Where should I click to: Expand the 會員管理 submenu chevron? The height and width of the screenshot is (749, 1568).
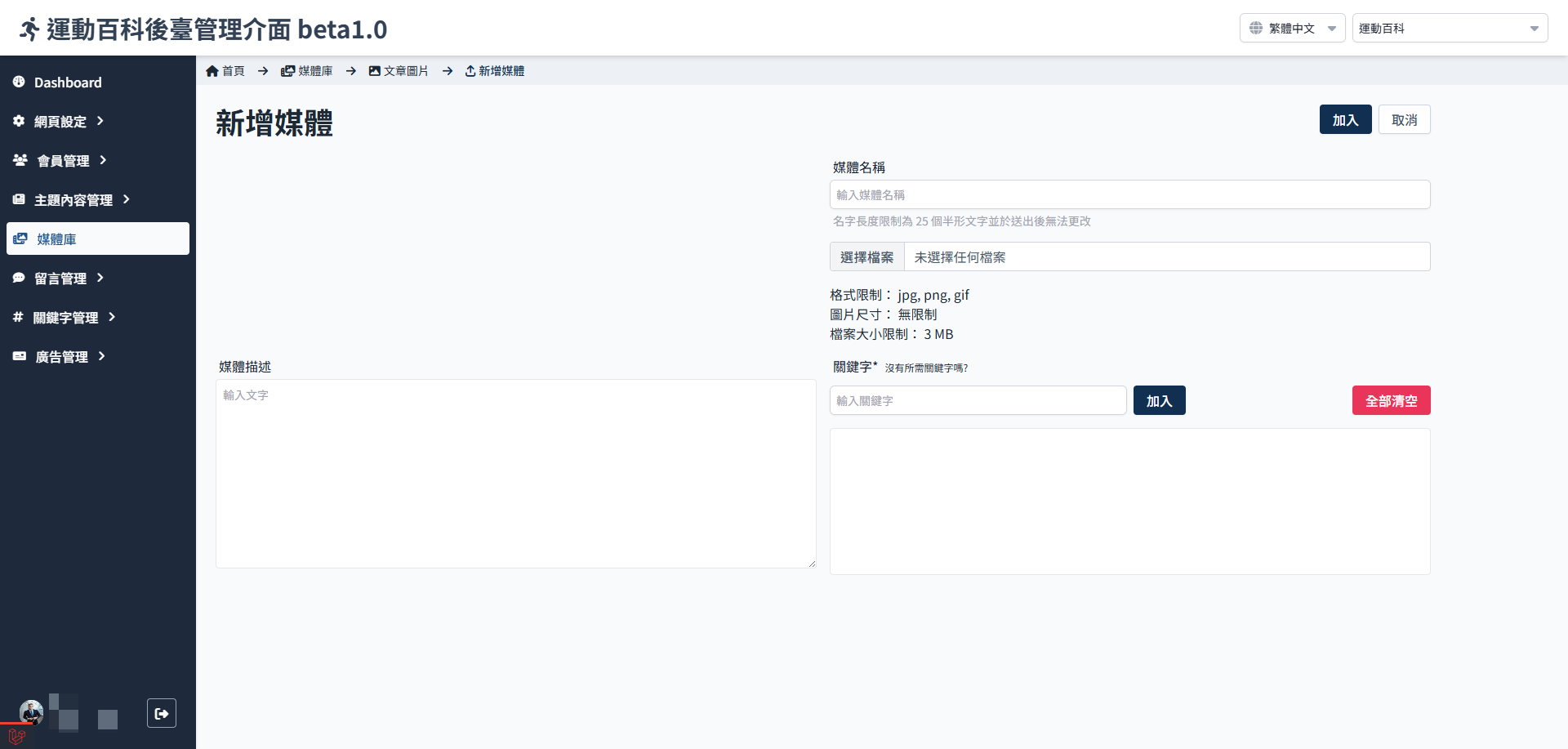pos(103,160)
